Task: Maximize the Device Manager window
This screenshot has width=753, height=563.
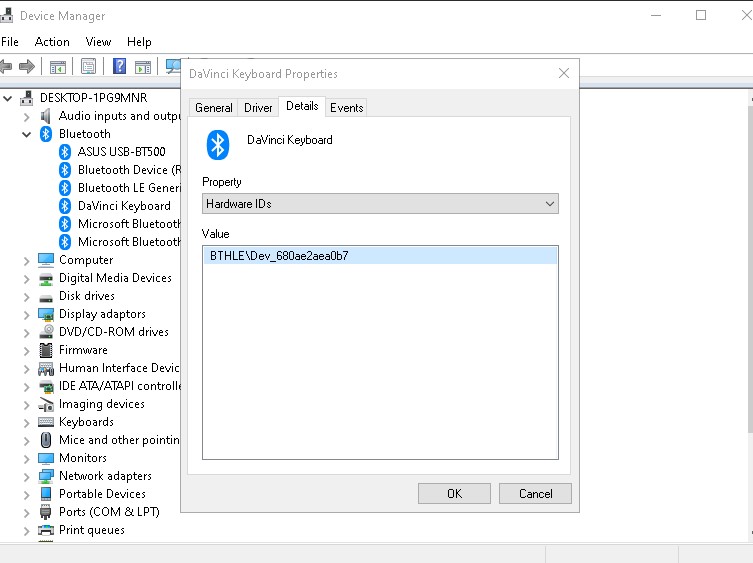Action: (x=701, y=15)
